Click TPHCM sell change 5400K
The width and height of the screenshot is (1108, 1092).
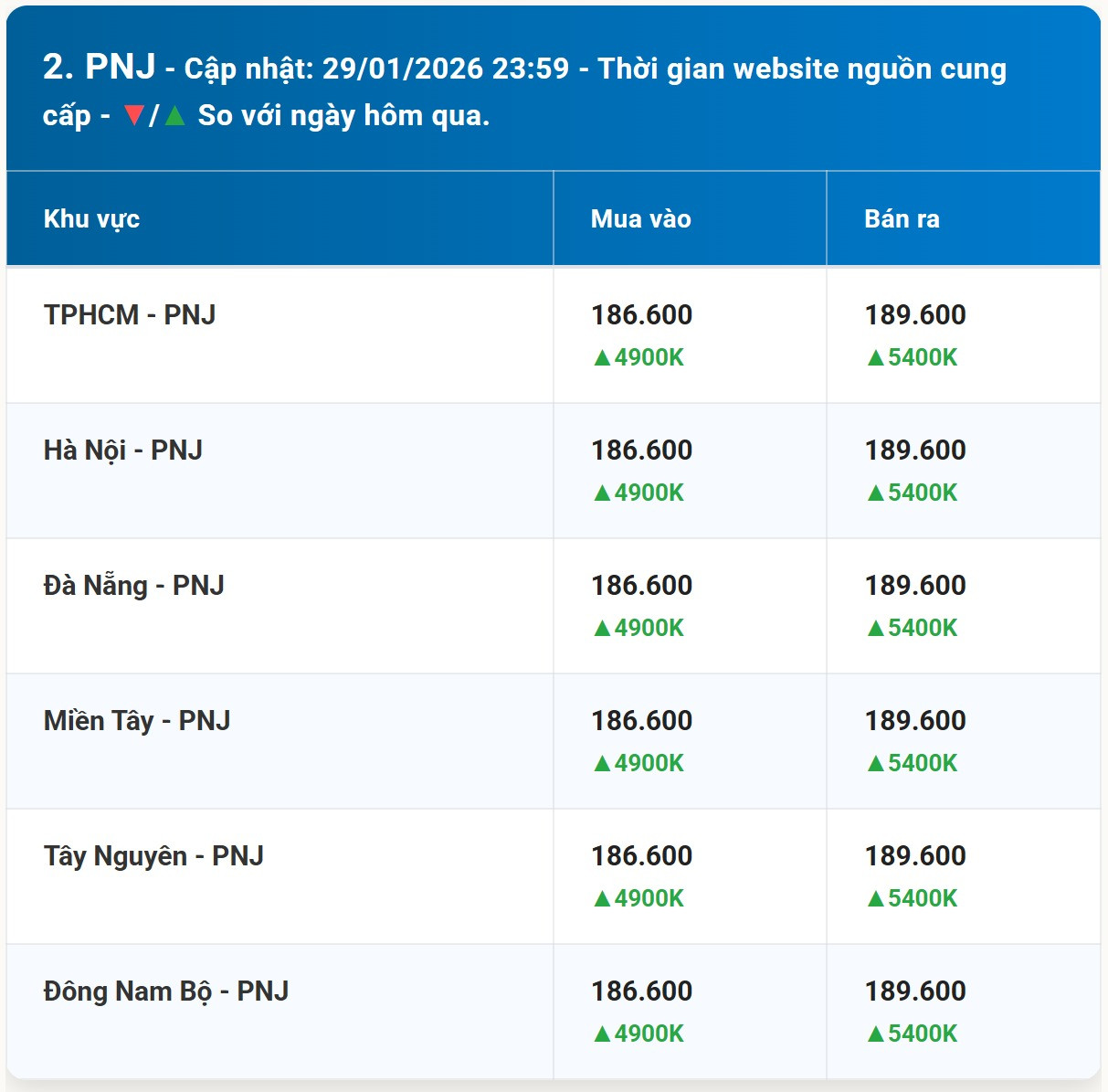click(x=913, y=357)
